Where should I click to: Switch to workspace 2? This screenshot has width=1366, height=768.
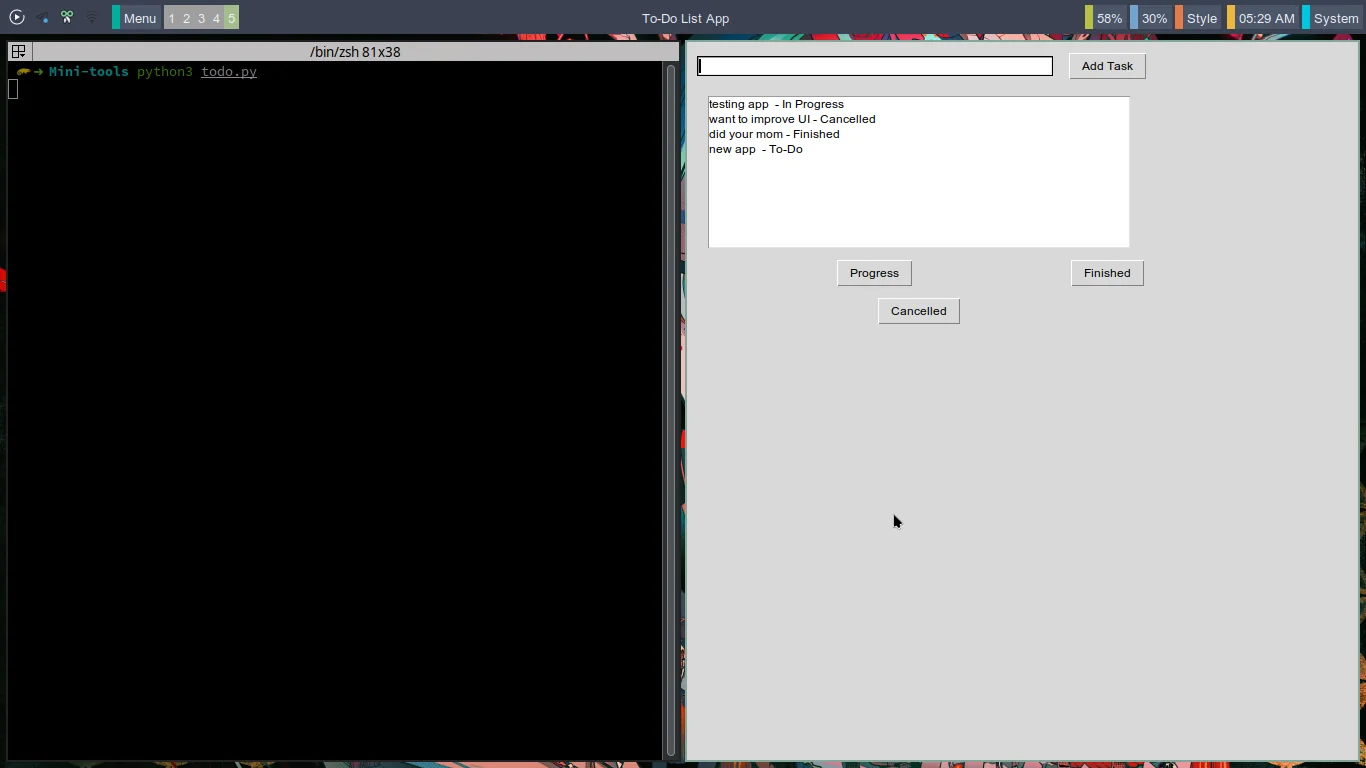click(186, 18)
